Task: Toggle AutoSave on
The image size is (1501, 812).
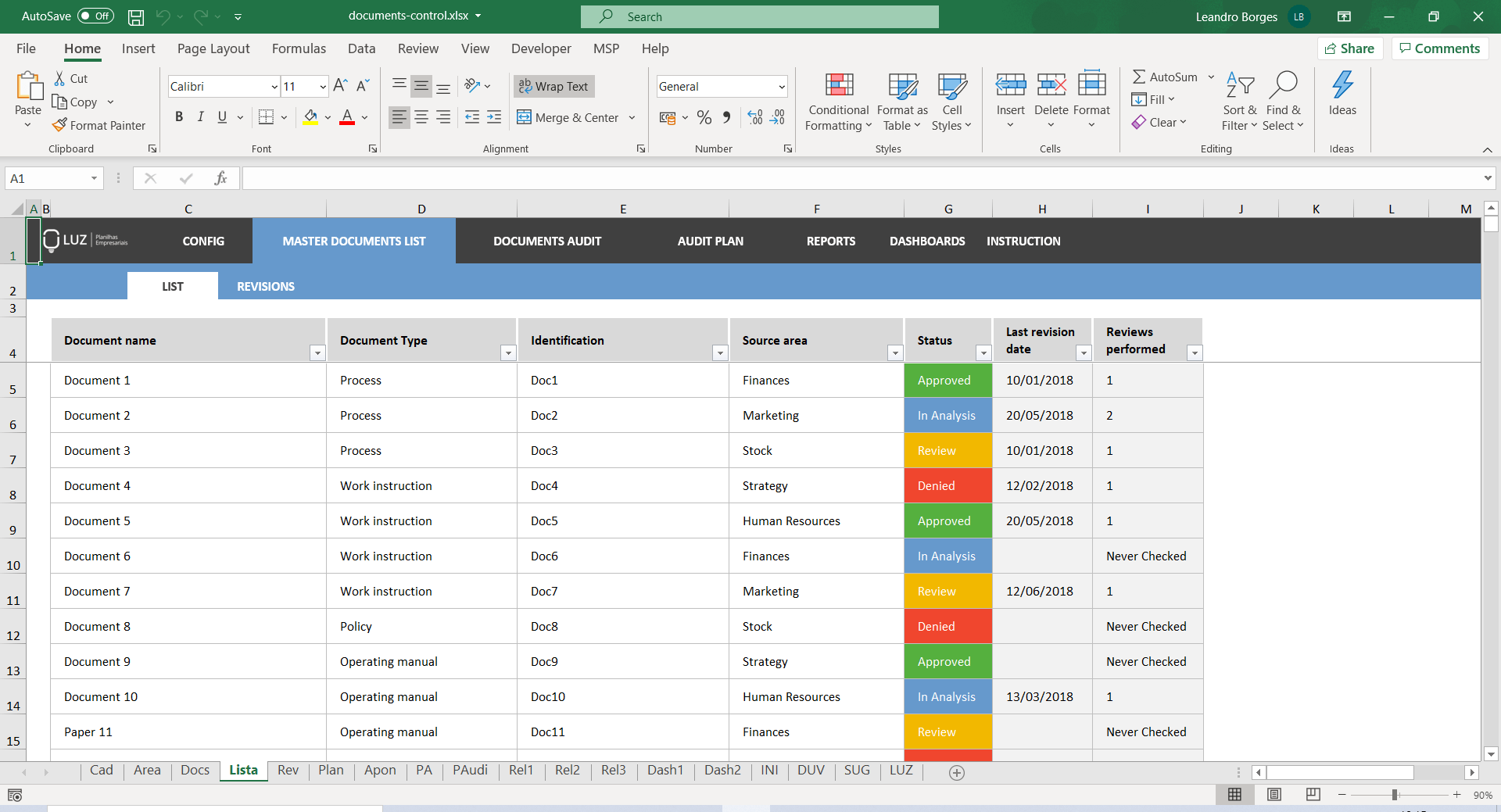Action: click(94, 16)
